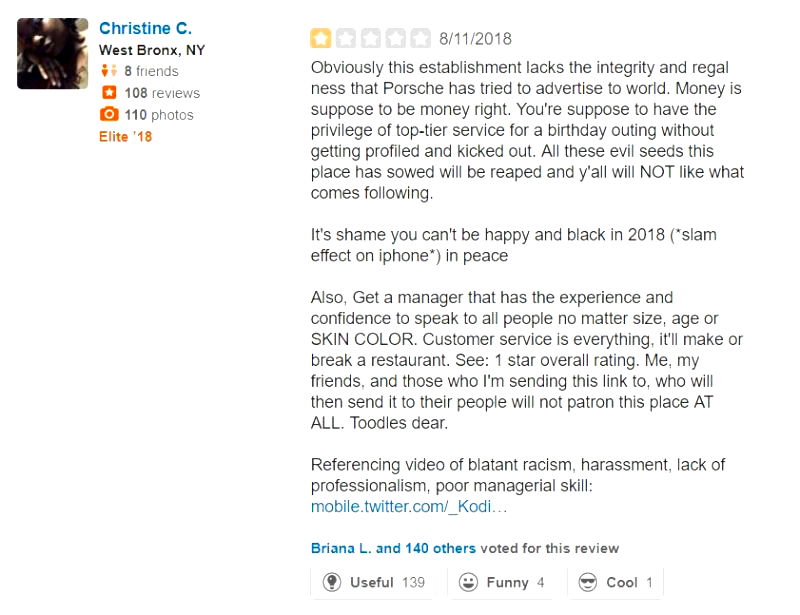Viewport: 800px width, 615px height.
Task: Click the 8/11/2018 review date
Action: [475, 39]
